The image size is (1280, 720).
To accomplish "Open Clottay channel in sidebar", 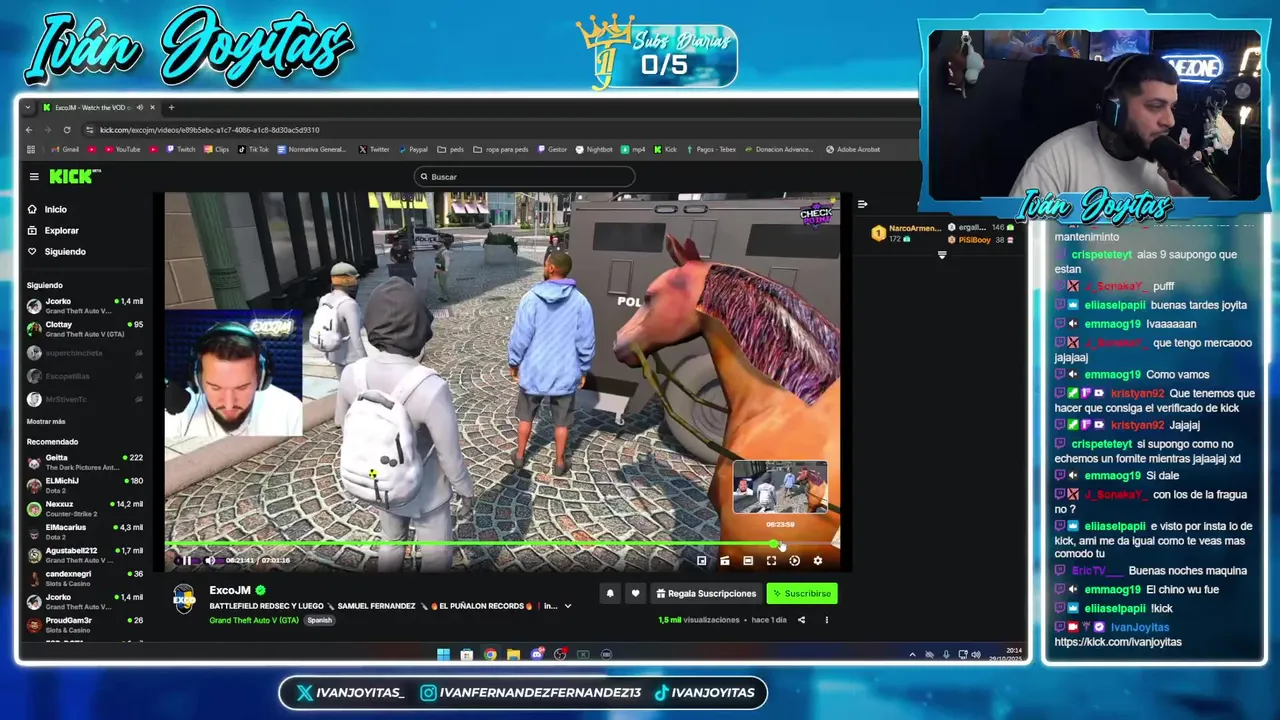I will (85, 329).
